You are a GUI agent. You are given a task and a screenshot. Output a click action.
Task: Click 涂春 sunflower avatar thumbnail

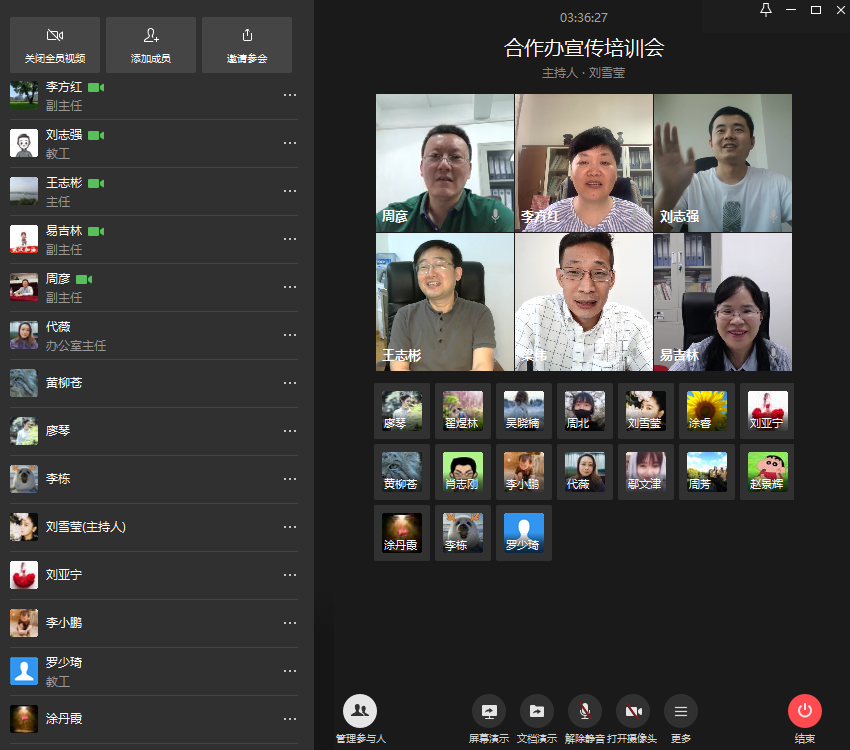(706, 411)
